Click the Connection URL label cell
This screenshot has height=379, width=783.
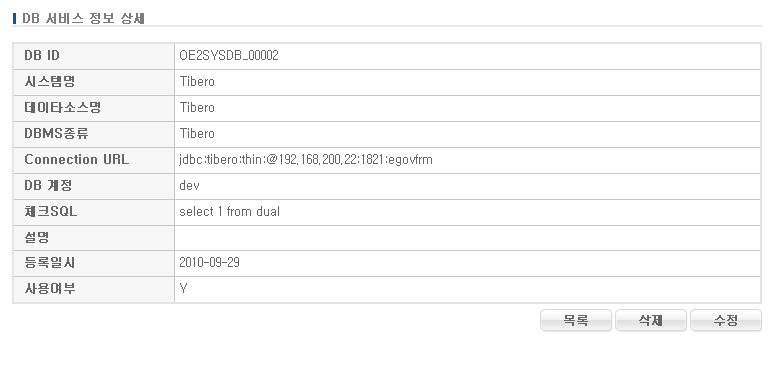[94, 160]
